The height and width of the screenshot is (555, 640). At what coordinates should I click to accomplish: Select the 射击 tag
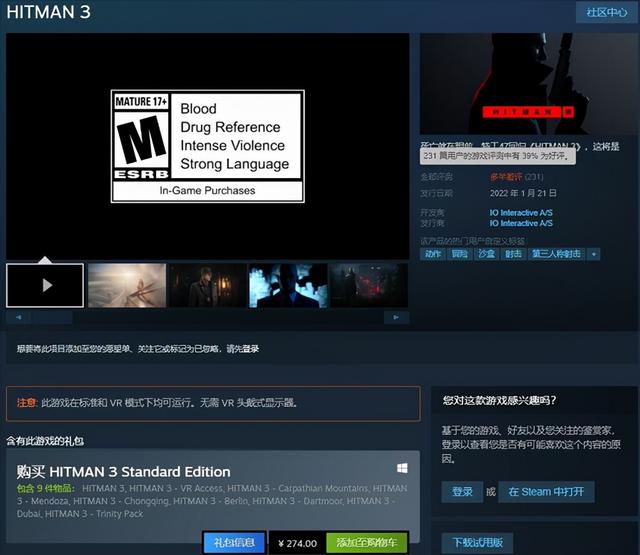pyautogui.click(x=513, y=254)
